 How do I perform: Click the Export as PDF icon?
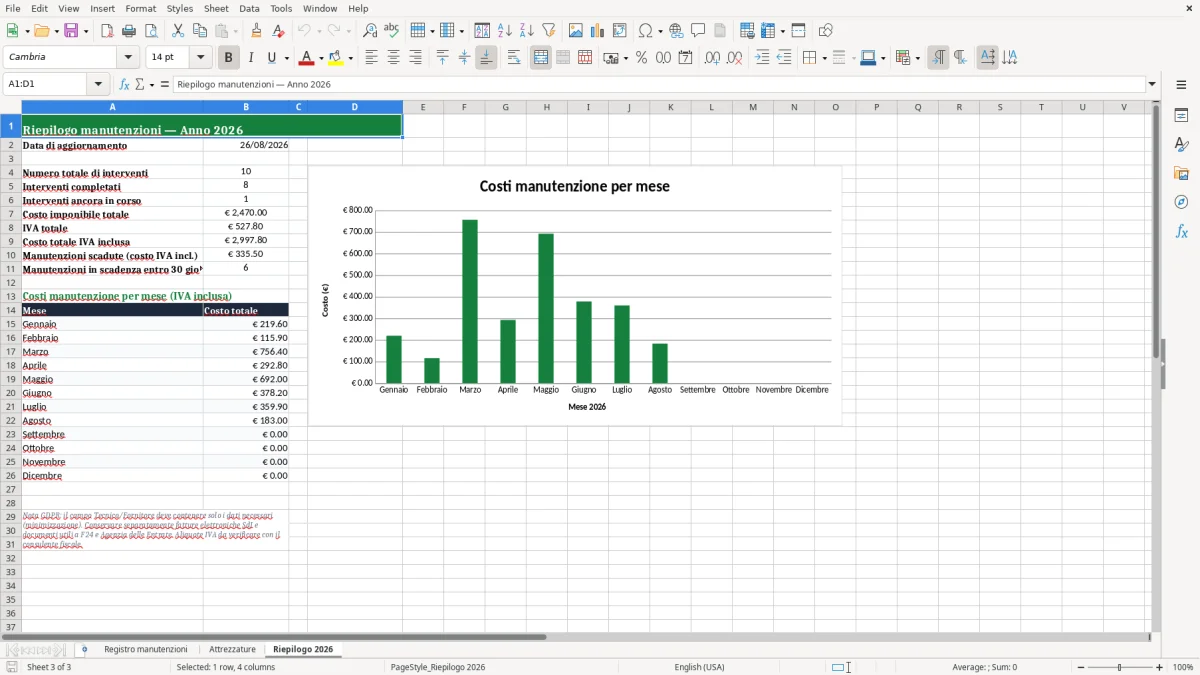pyautogui.click(x=107, y=31)
